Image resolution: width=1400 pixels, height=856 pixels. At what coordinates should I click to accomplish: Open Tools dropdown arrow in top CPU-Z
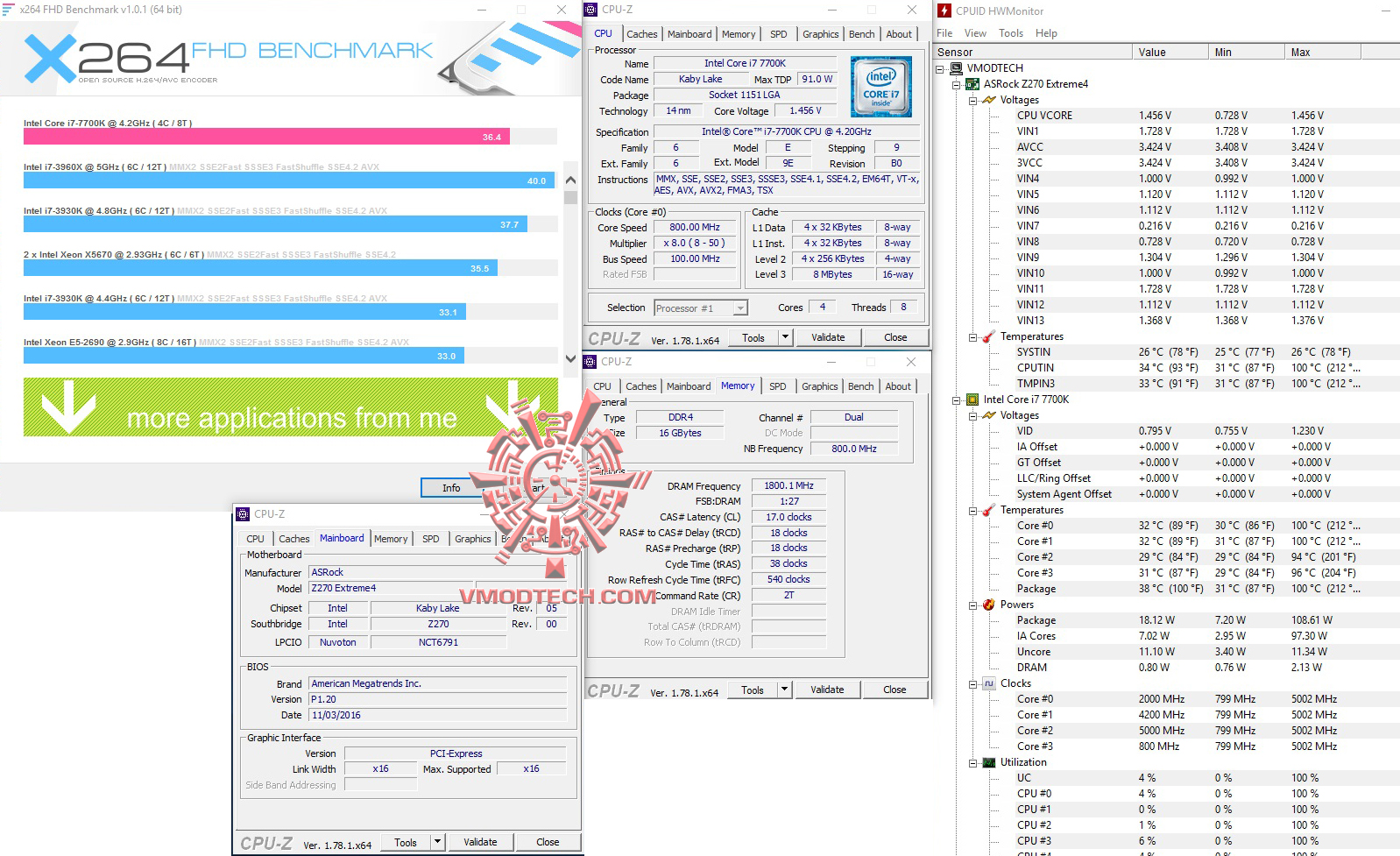785,337
